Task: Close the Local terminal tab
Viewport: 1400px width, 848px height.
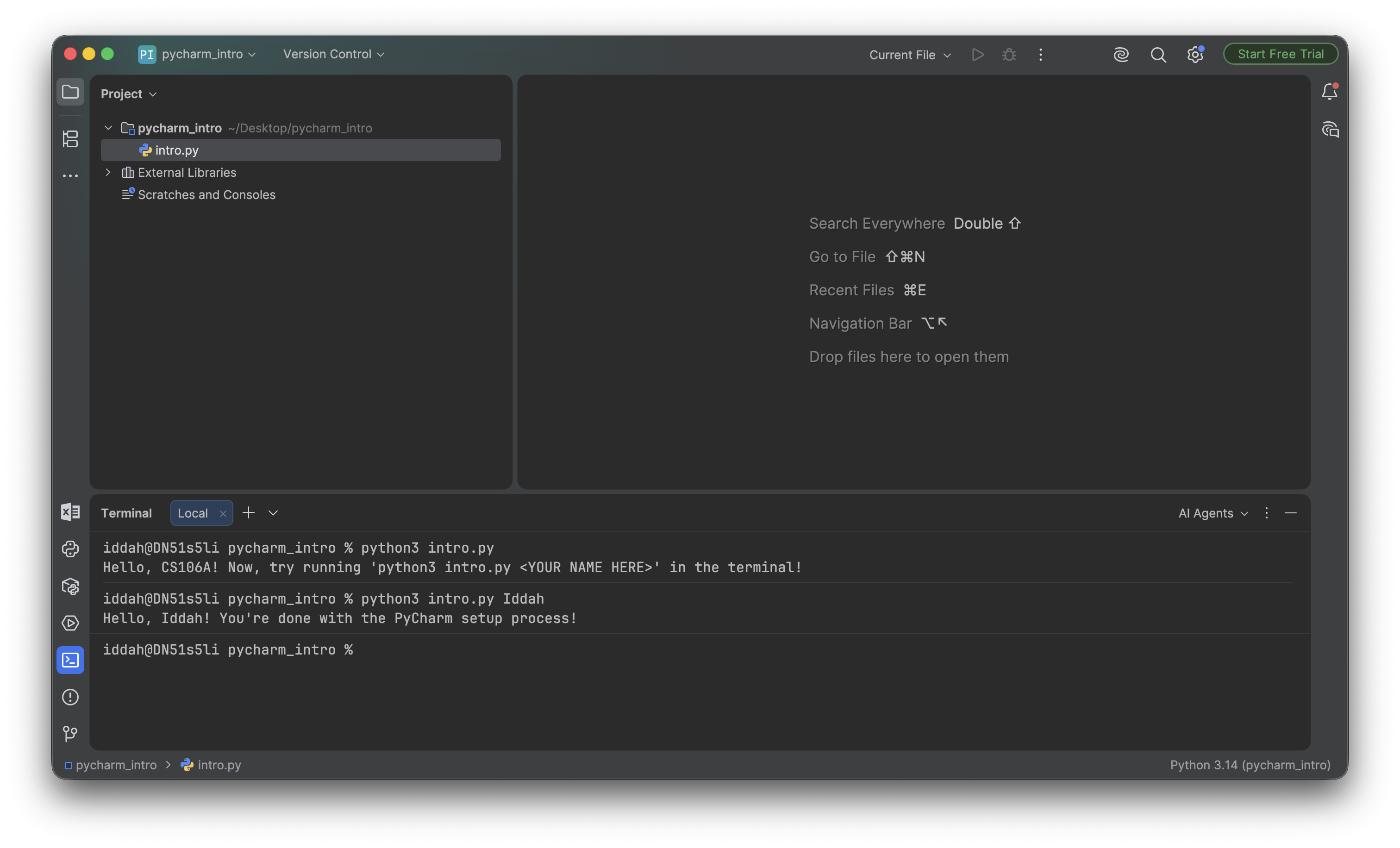Action: (x=223, y=513)
